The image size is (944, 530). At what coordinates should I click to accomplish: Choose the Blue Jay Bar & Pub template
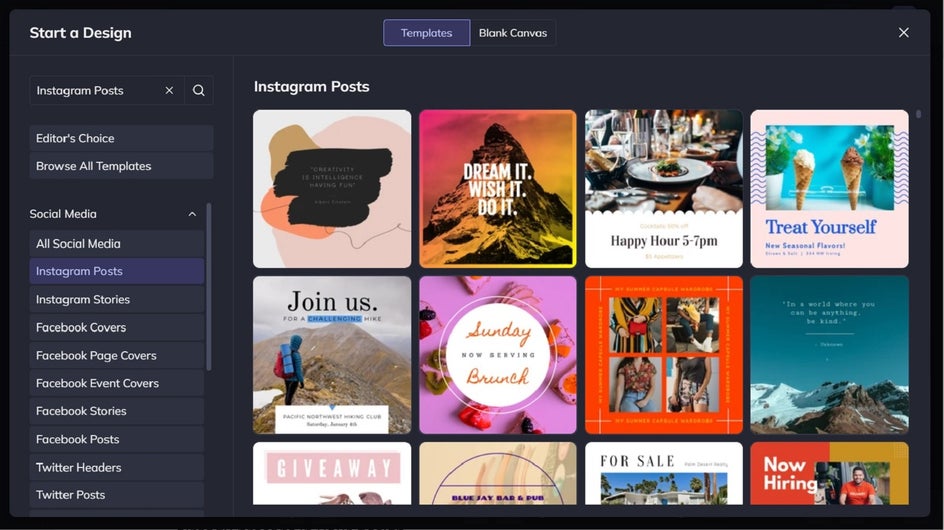(x=498, y=473)
